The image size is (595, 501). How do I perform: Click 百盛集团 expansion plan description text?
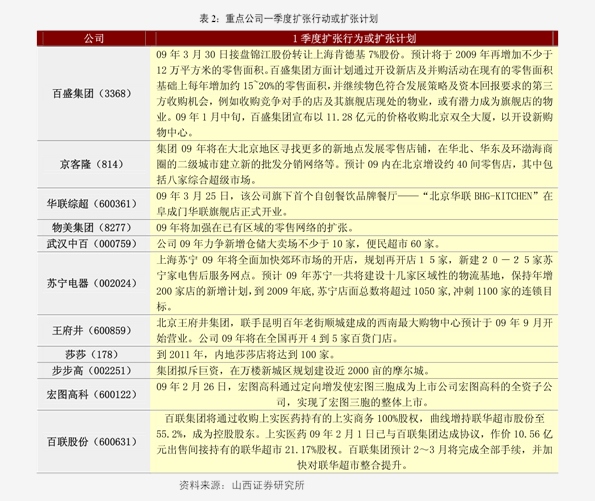point(354,94)
